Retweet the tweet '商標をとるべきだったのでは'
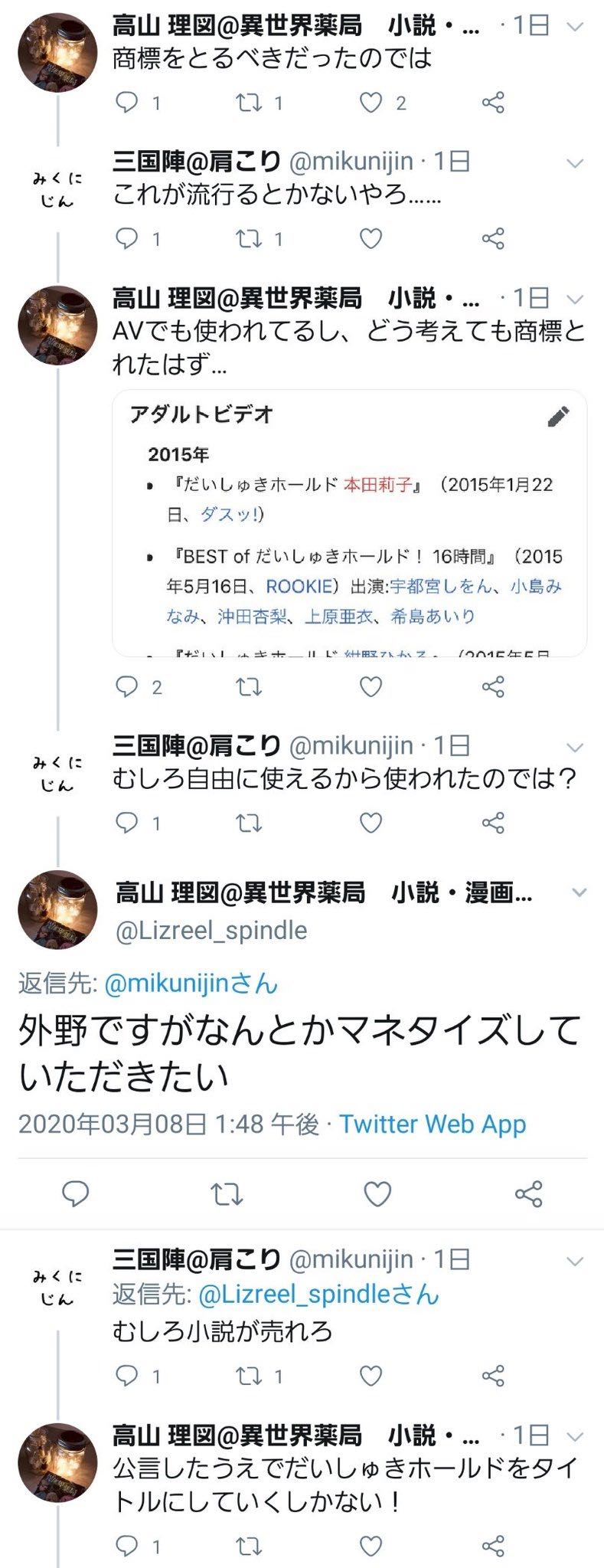The height and width of the screenshot is (1568, 604). click(x=249, y=103)
